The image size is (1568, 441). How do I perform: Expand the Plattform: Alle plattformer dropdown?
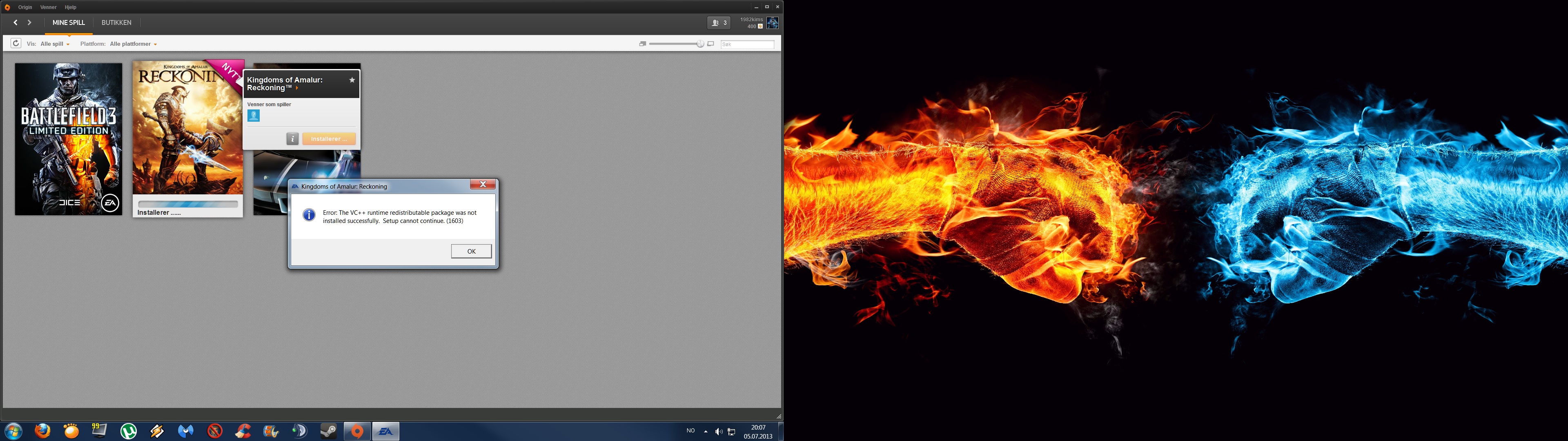click(x=133, y=44)
